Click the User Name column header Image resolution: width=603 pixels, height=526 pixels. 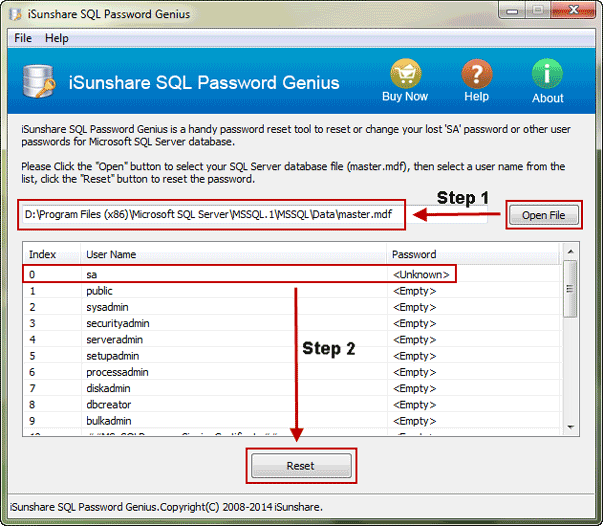(x=233, y=254)
